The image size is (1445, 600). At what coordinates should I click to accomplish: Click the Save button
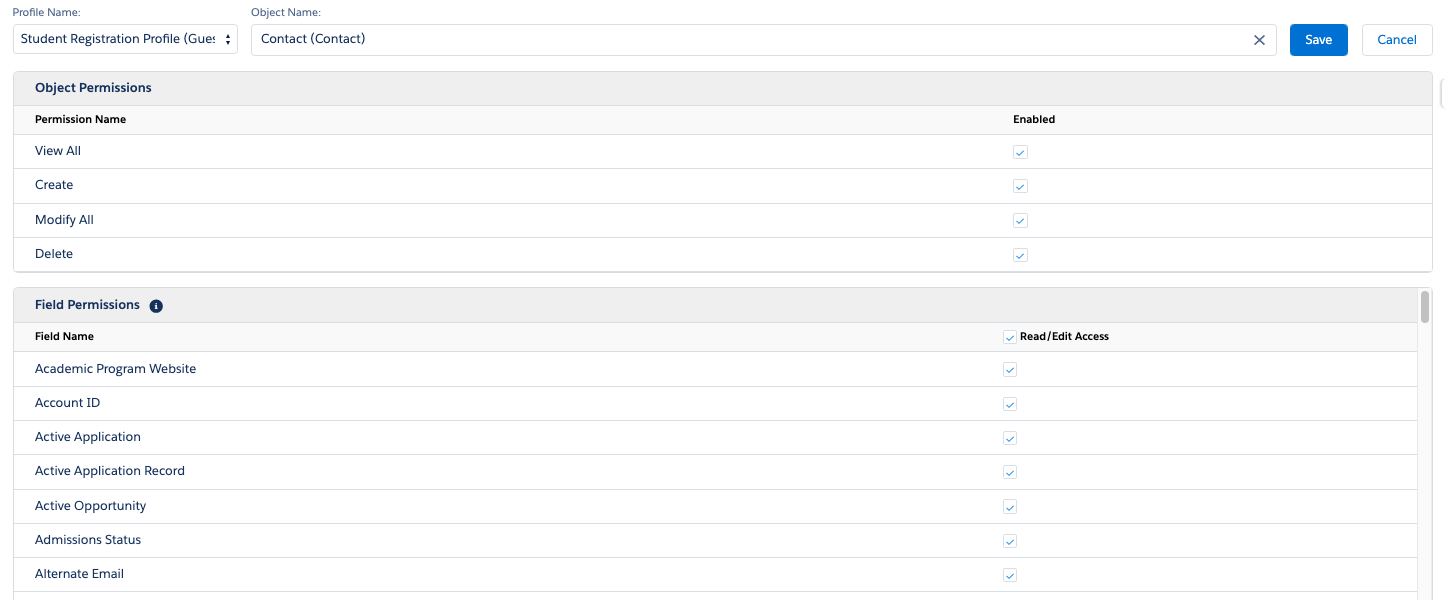click(x=1318, y=40)
